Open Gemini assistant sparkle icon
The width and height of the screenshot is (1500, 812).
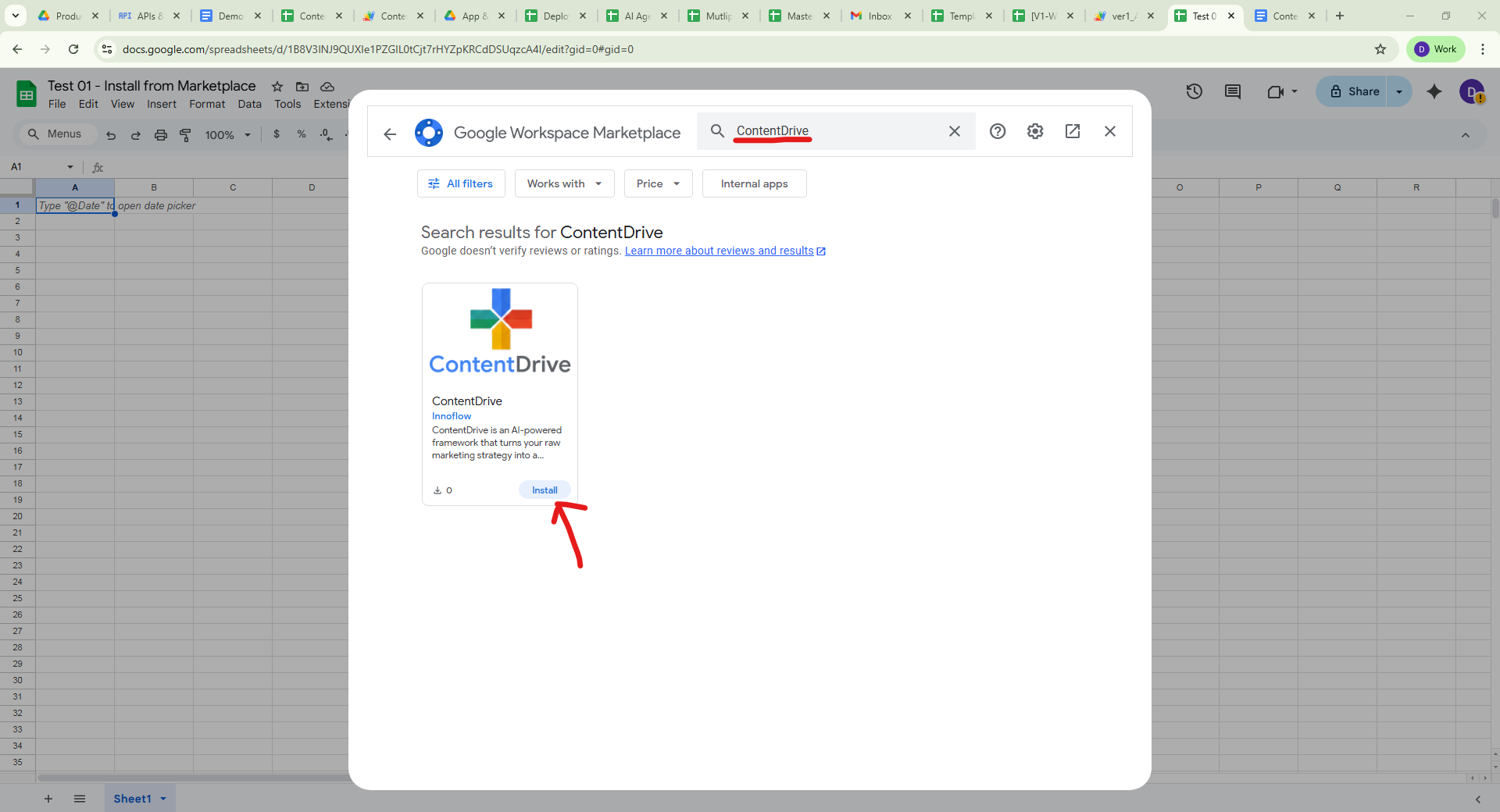click(1434, 91)
